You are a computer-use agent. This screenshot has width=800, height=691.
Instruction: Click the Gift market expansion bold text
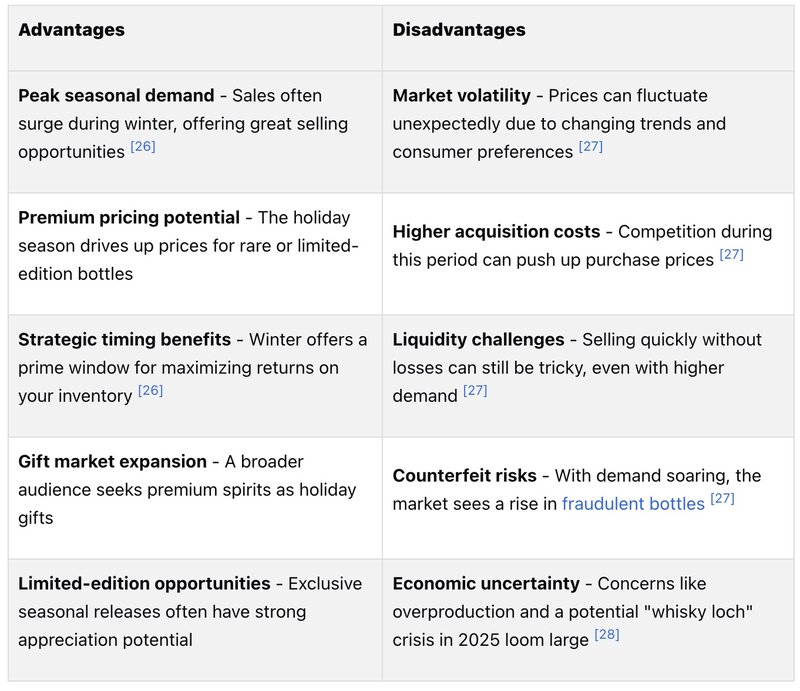pos(110,461)
